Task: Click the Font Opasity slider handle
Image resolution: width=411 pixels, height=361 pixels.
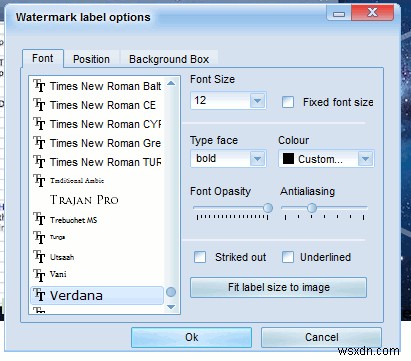Action: 268,208
